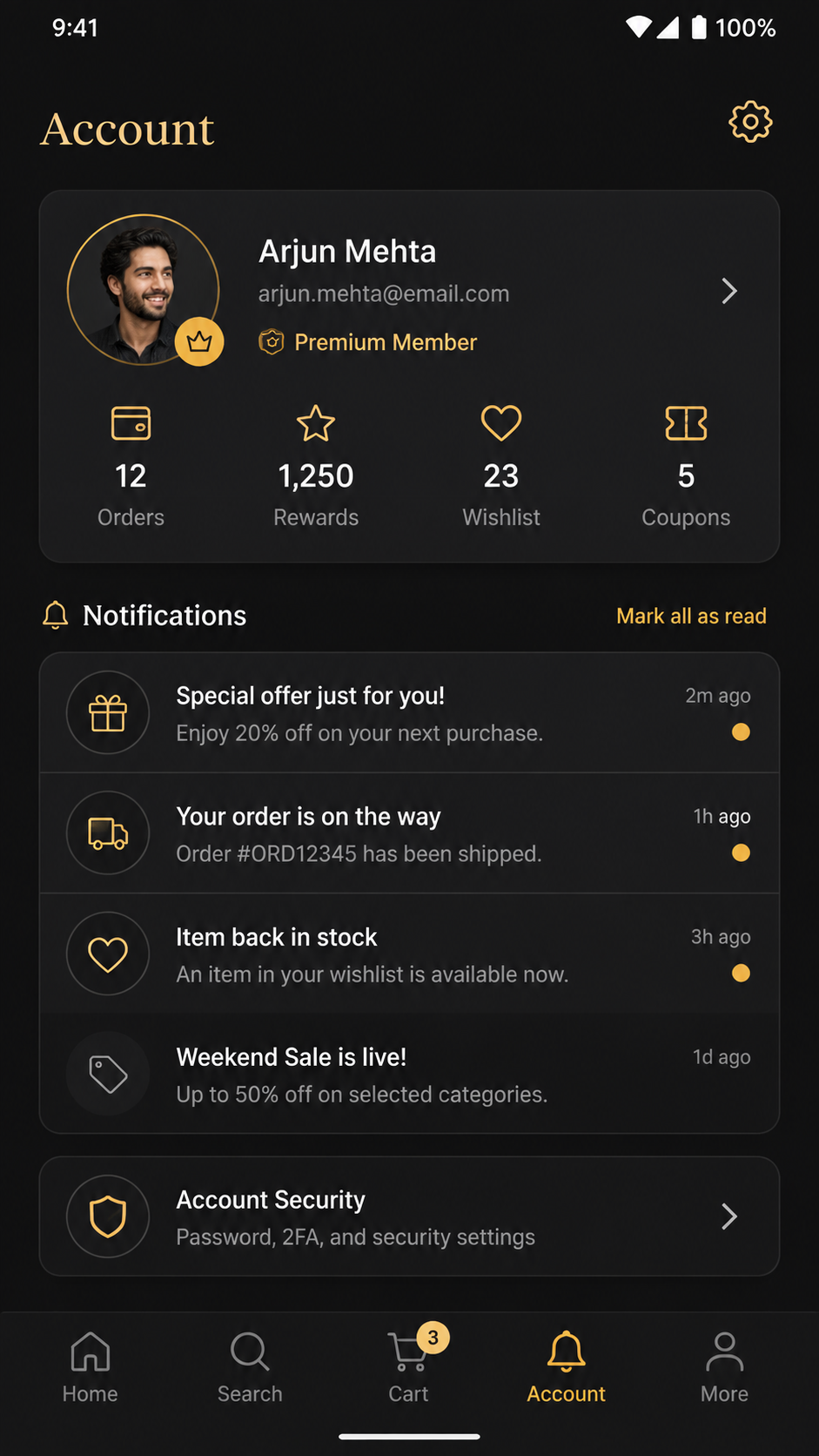This screenshot has height=1456, width=819.
Task: Open Coupons via the ticket icon
Action: [686, 423]
